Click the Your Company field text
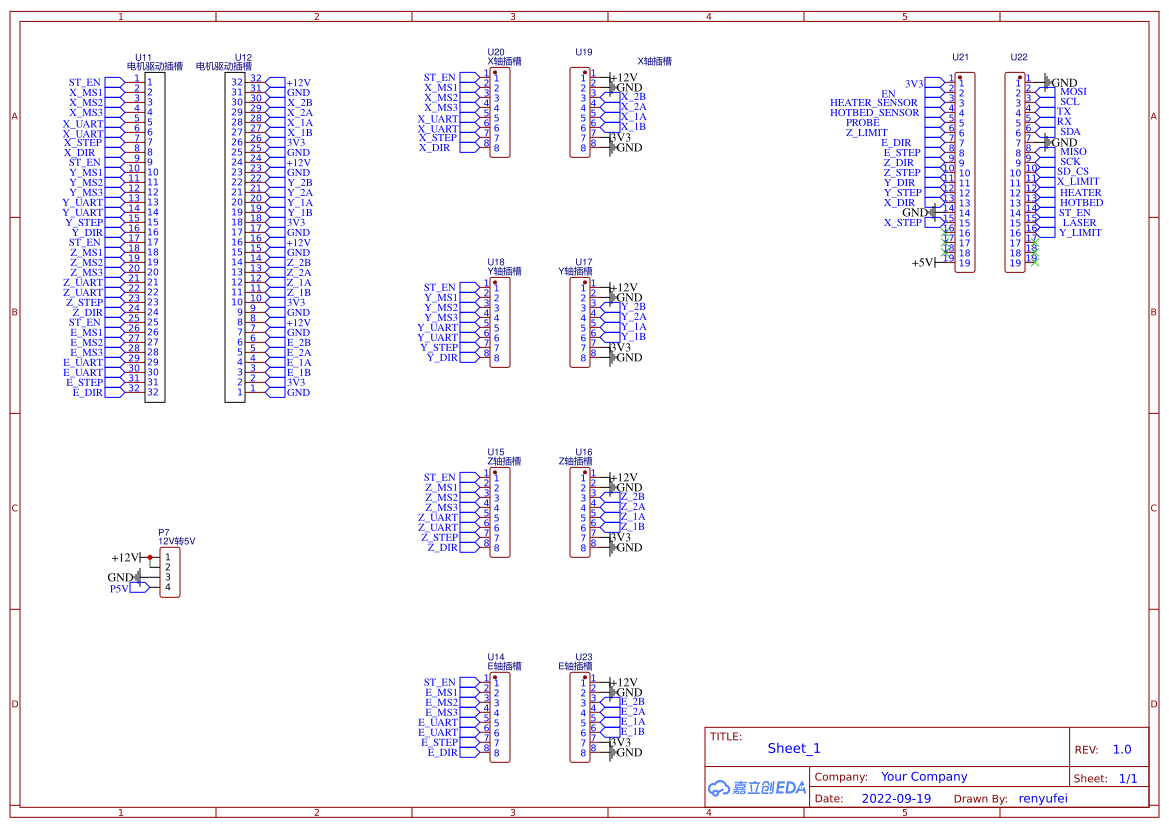 pyautogui.click(x=924, y=777)
